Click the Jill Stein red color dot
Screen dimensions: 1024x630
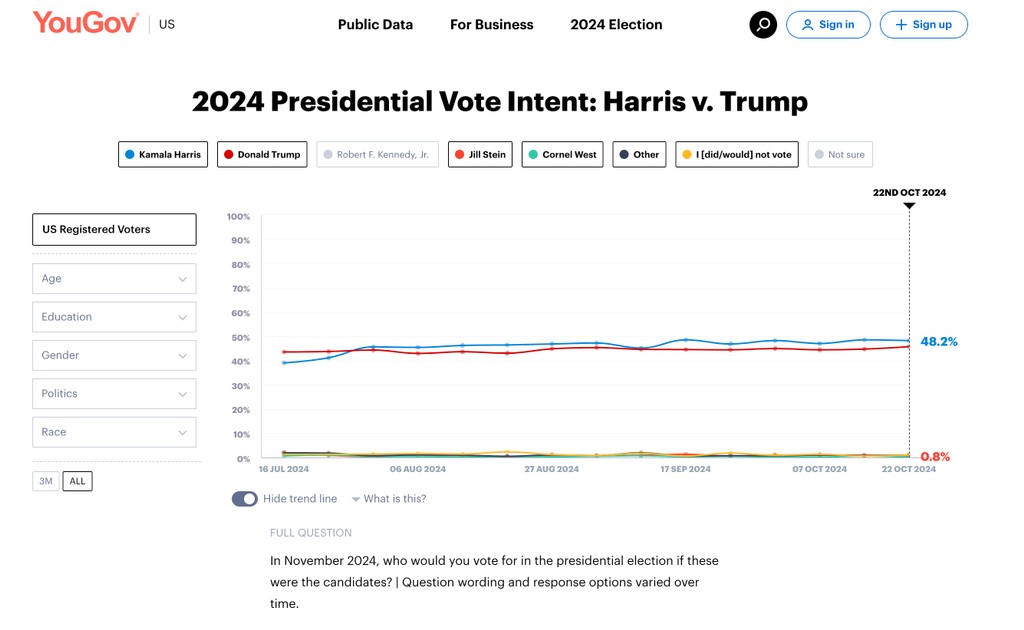click(459, 154)
